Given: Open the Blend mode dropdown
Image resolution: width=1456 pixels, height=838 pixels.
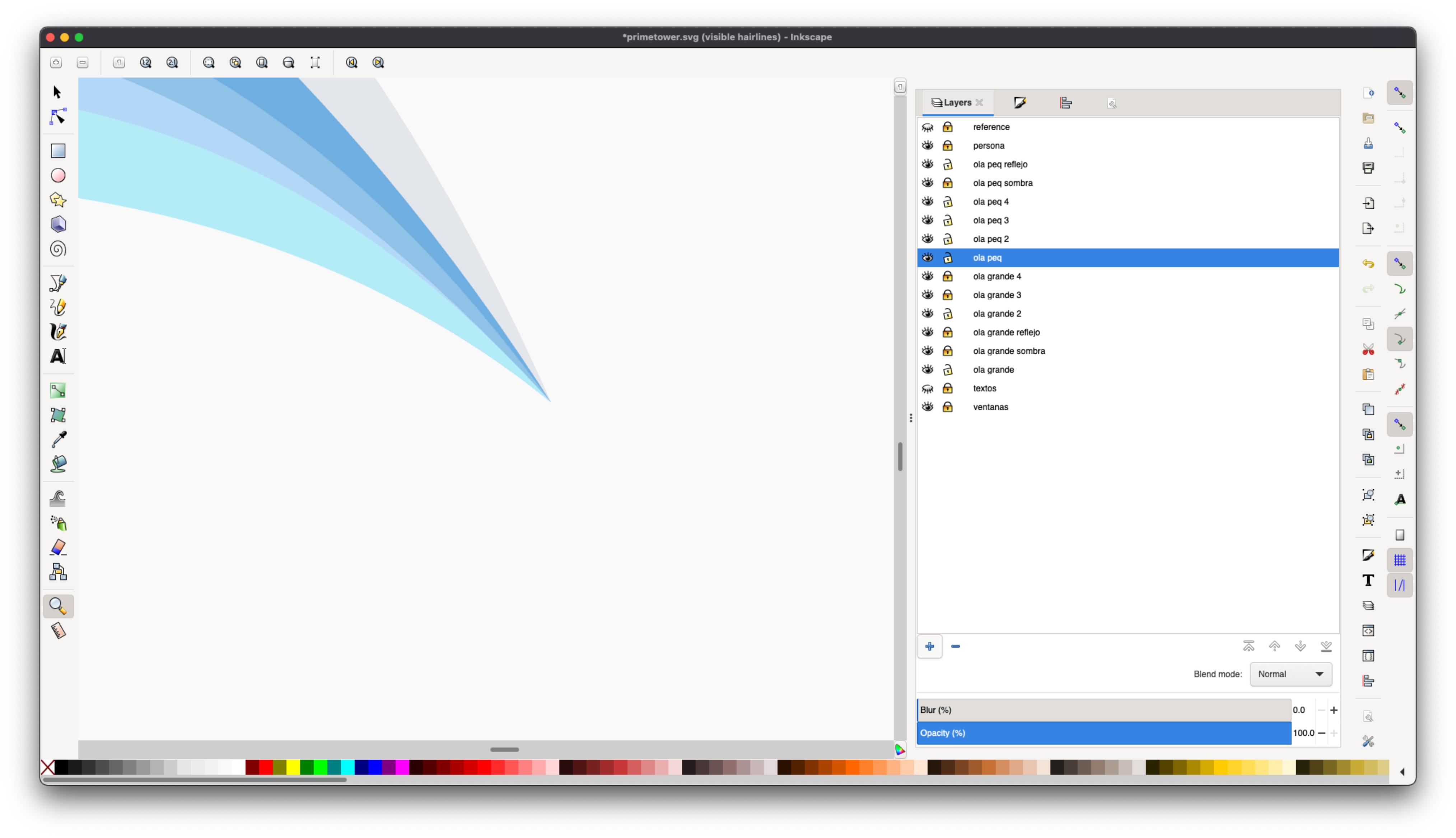Looking at the screenshot, I should (x=1290, y=674).
